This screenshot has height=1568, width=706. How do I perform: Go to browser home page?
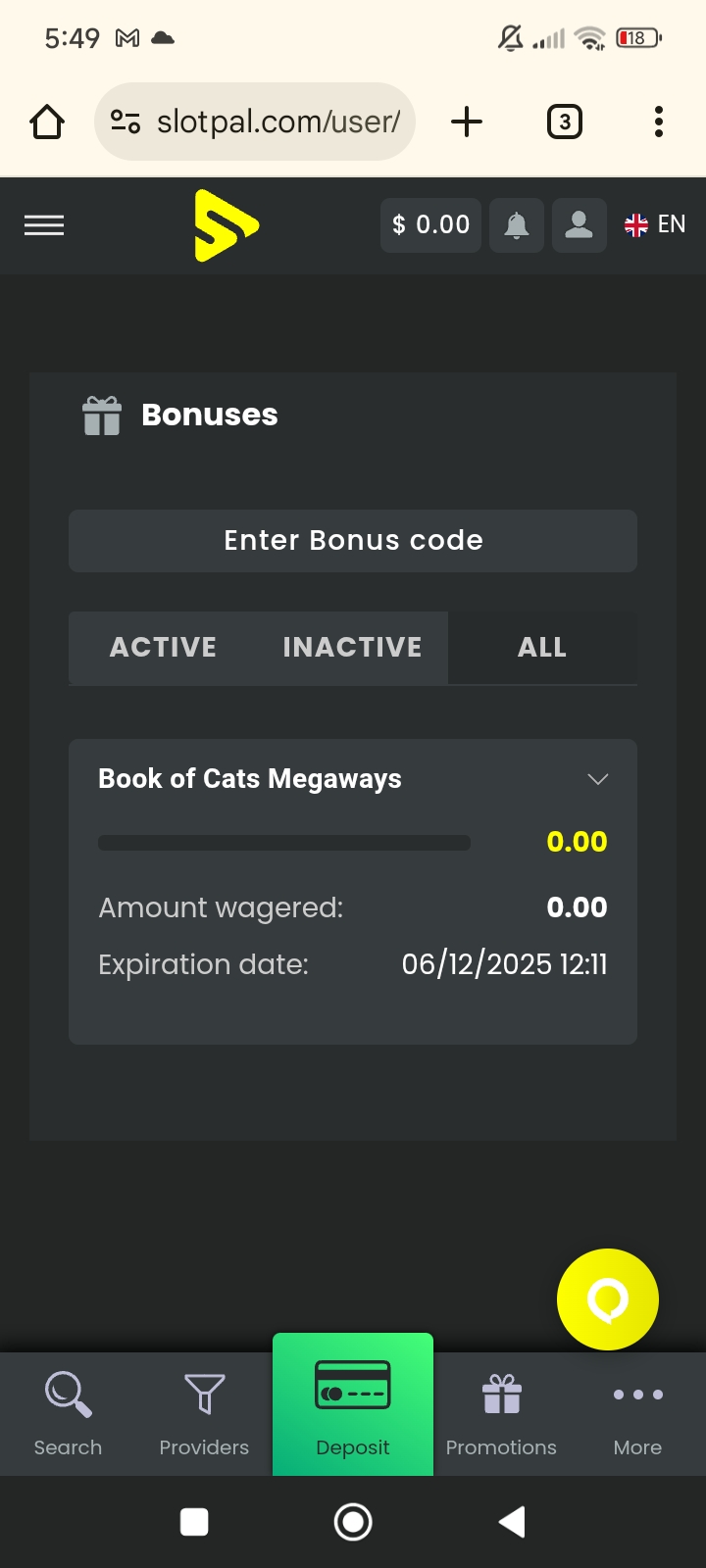[47, 122]
